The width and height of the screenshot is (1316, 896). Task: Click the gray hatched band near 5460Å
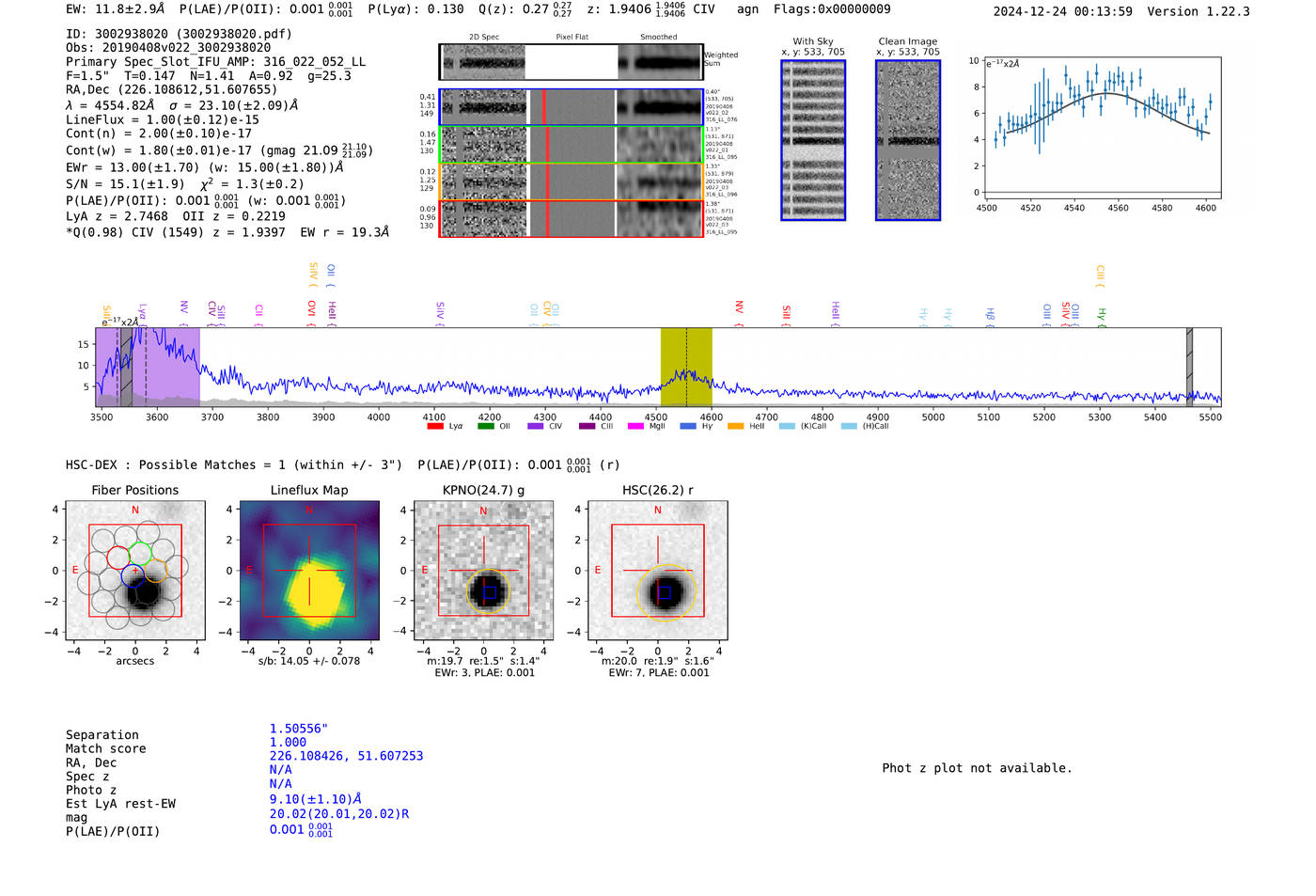[1189, 367]
